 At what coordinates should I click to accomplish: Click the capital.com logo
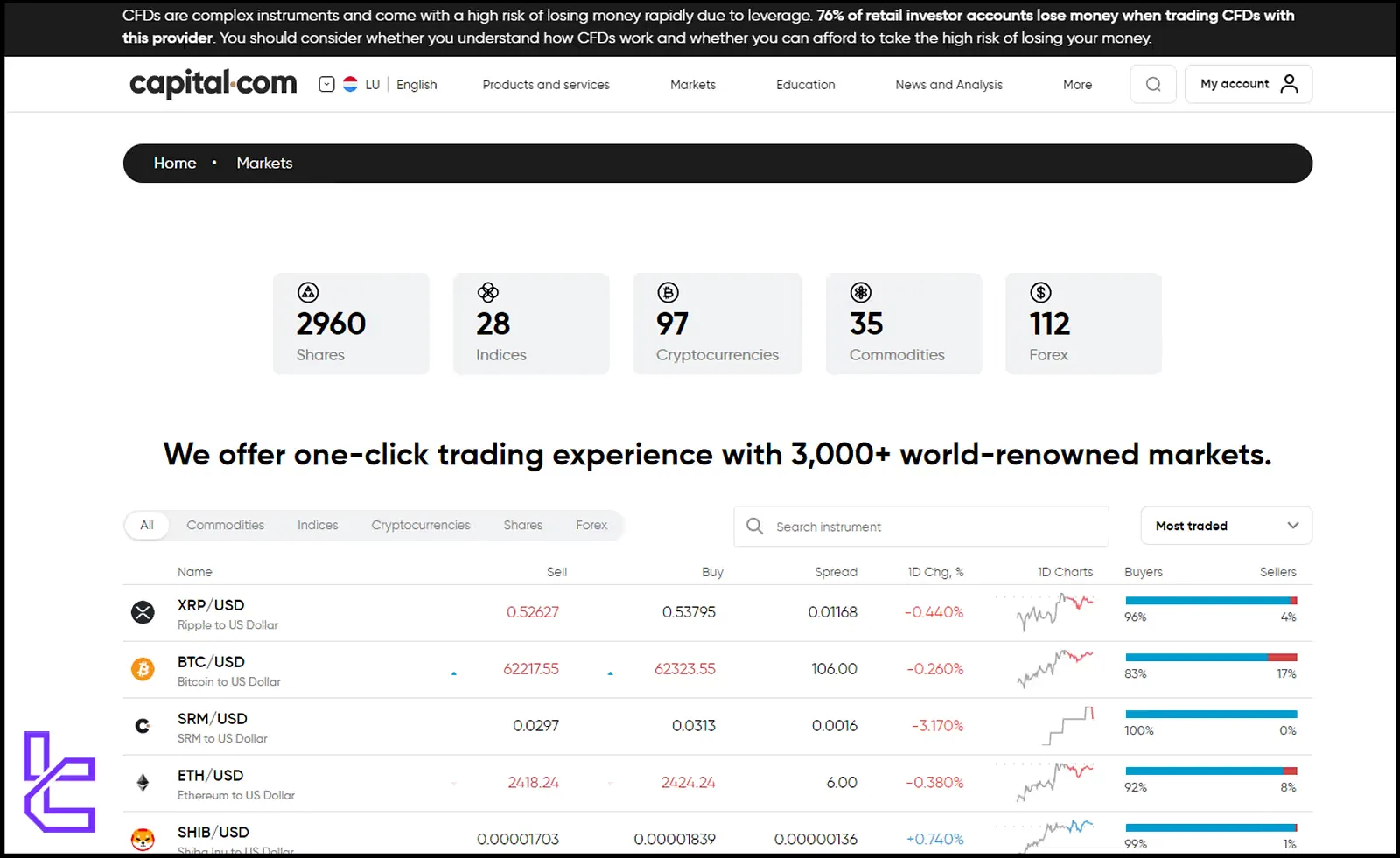click(213, 84)
